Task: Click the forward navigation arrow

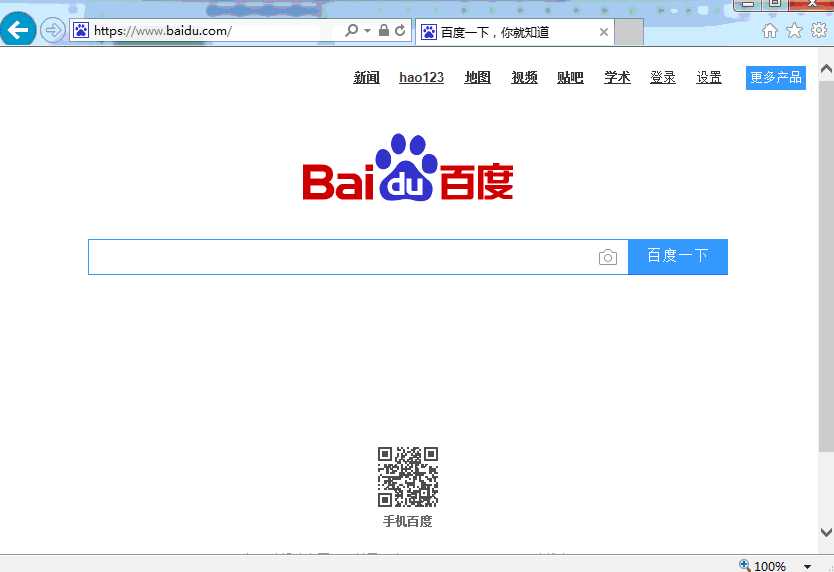Action: pyautogui.click(x=53, y=30)
